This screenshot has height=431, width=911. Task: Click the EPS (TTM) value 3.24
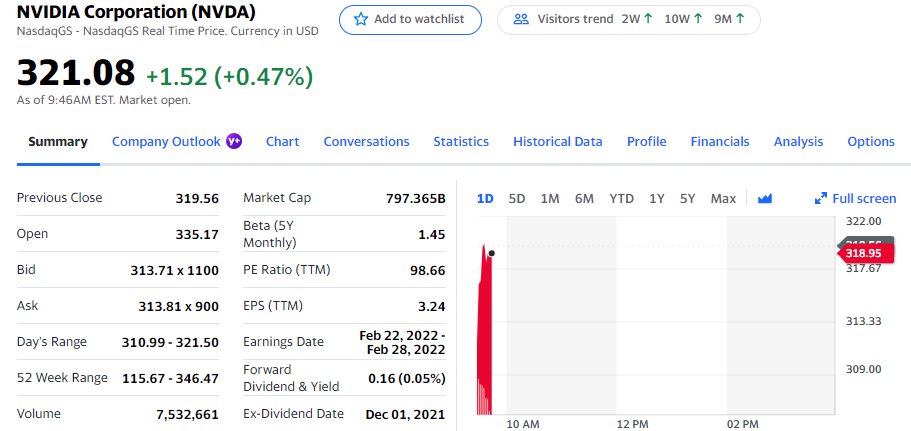(x=432, y=307)
